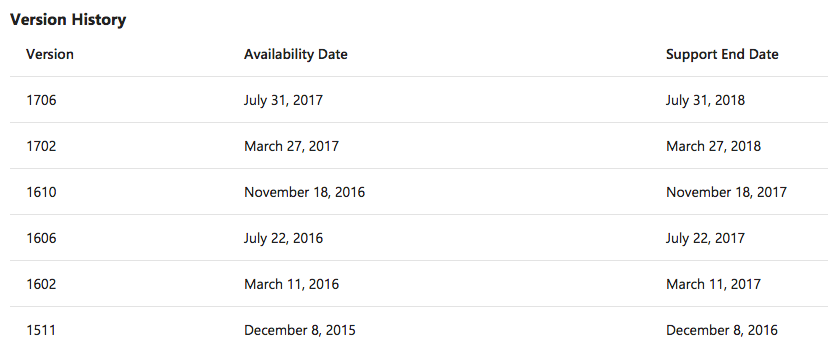Select version 1706 cell
828x361 pixels.
41,100
